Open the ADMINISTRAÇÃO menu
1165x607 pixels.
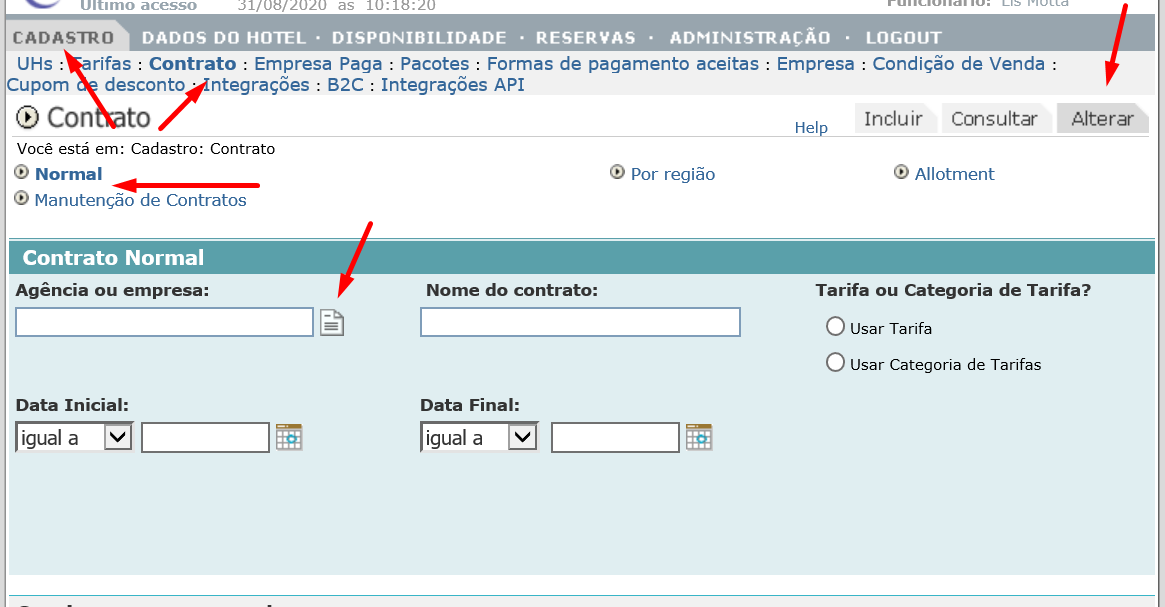point(750,37)
